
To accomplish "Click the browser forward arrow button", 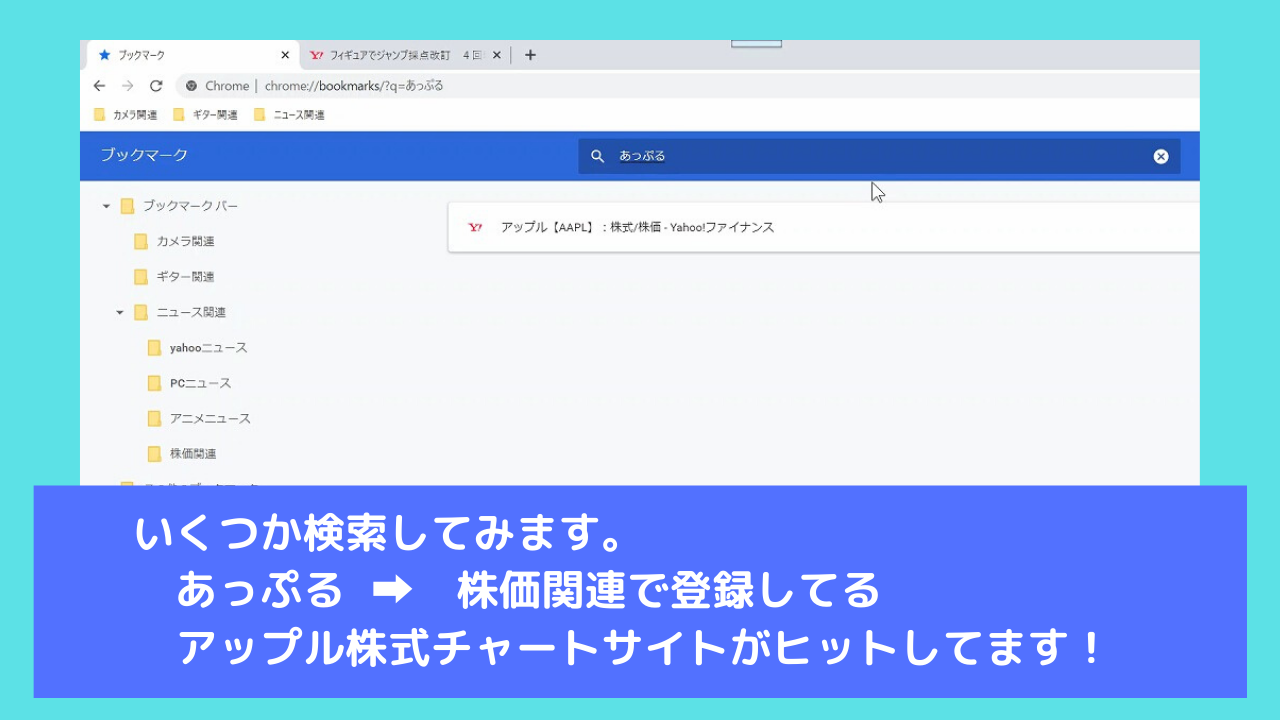I will pos(127,86).
